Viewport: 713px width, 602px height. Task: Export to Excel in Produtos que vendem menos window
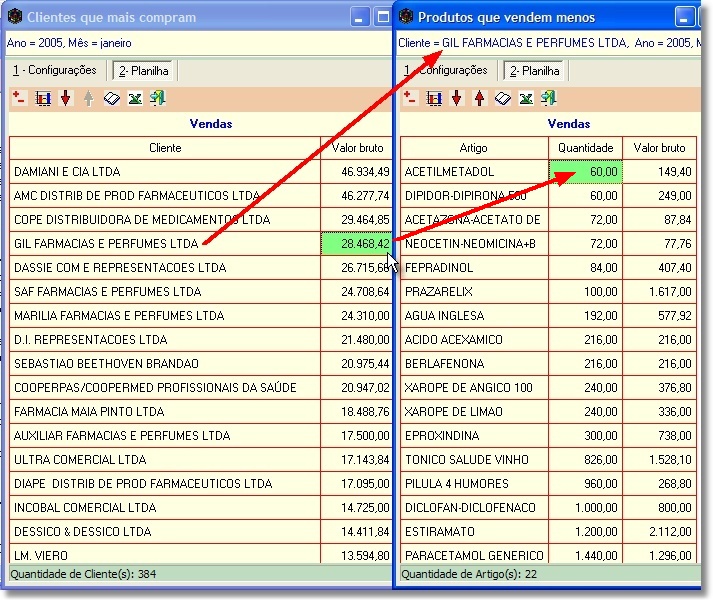[526, 98]
